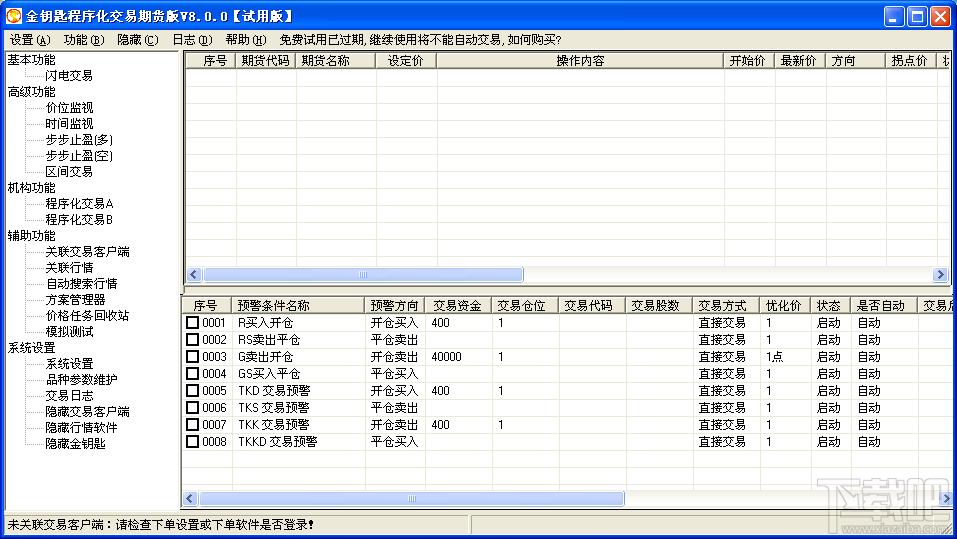Select 价位监视 tree item
The image size is (957, 539).
(69, 107)
